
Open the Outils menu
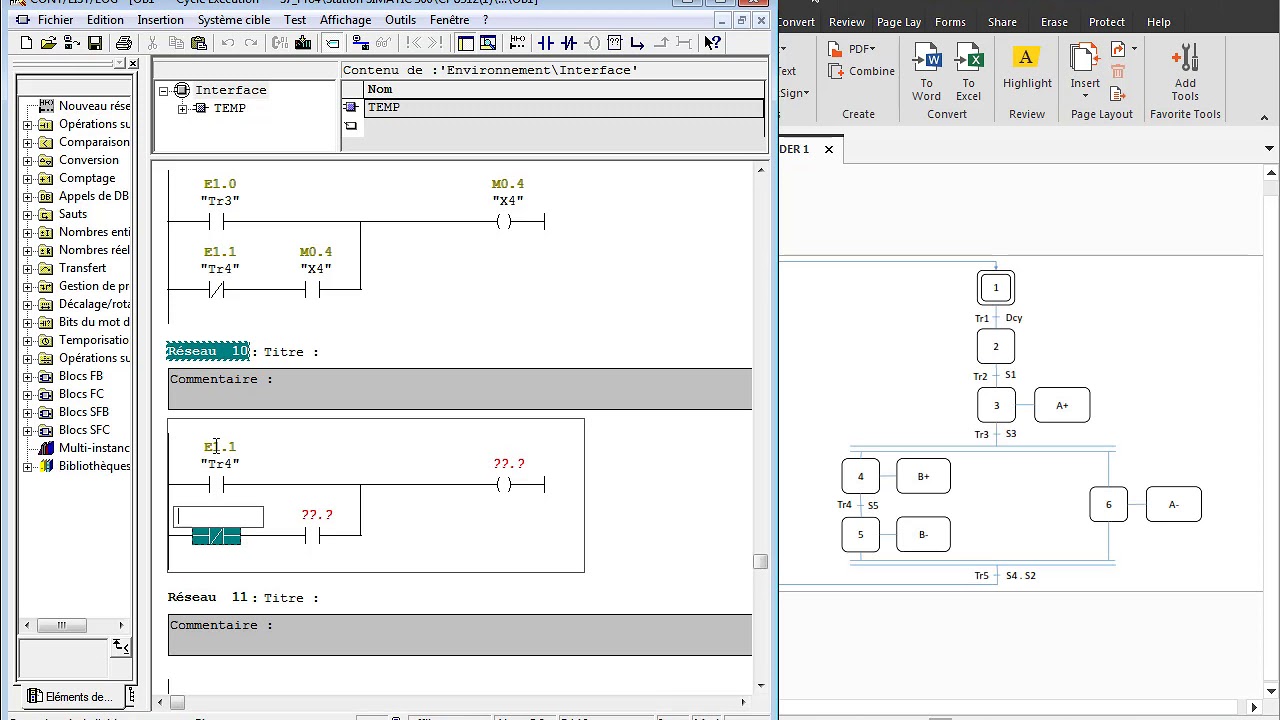pos(400,20)
